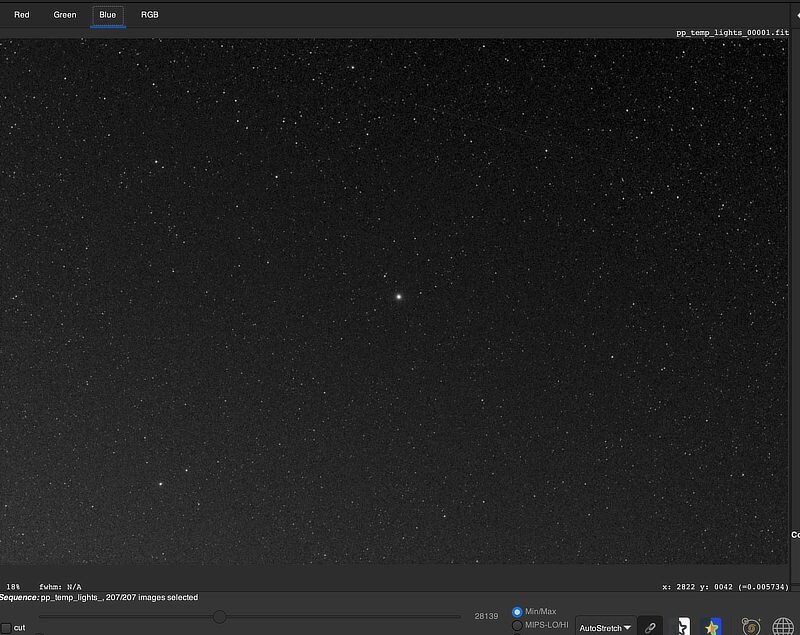Click the upper cutoff level slider handle
This screenshot has width=800, height=635.
tap(219, 616)
